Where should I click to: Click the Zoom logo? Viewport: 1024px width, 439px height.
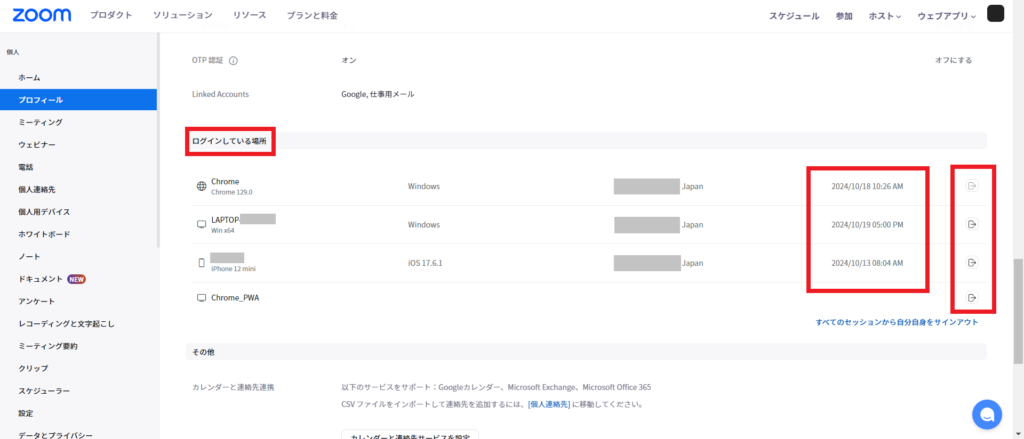[x=41, y=15]
